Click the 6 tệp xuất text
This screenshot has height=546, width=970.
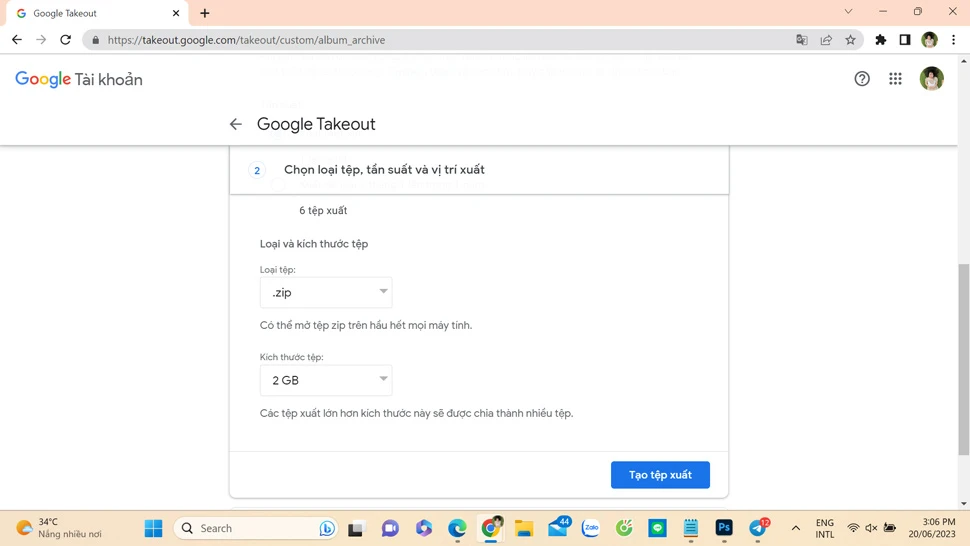point(323,210)
